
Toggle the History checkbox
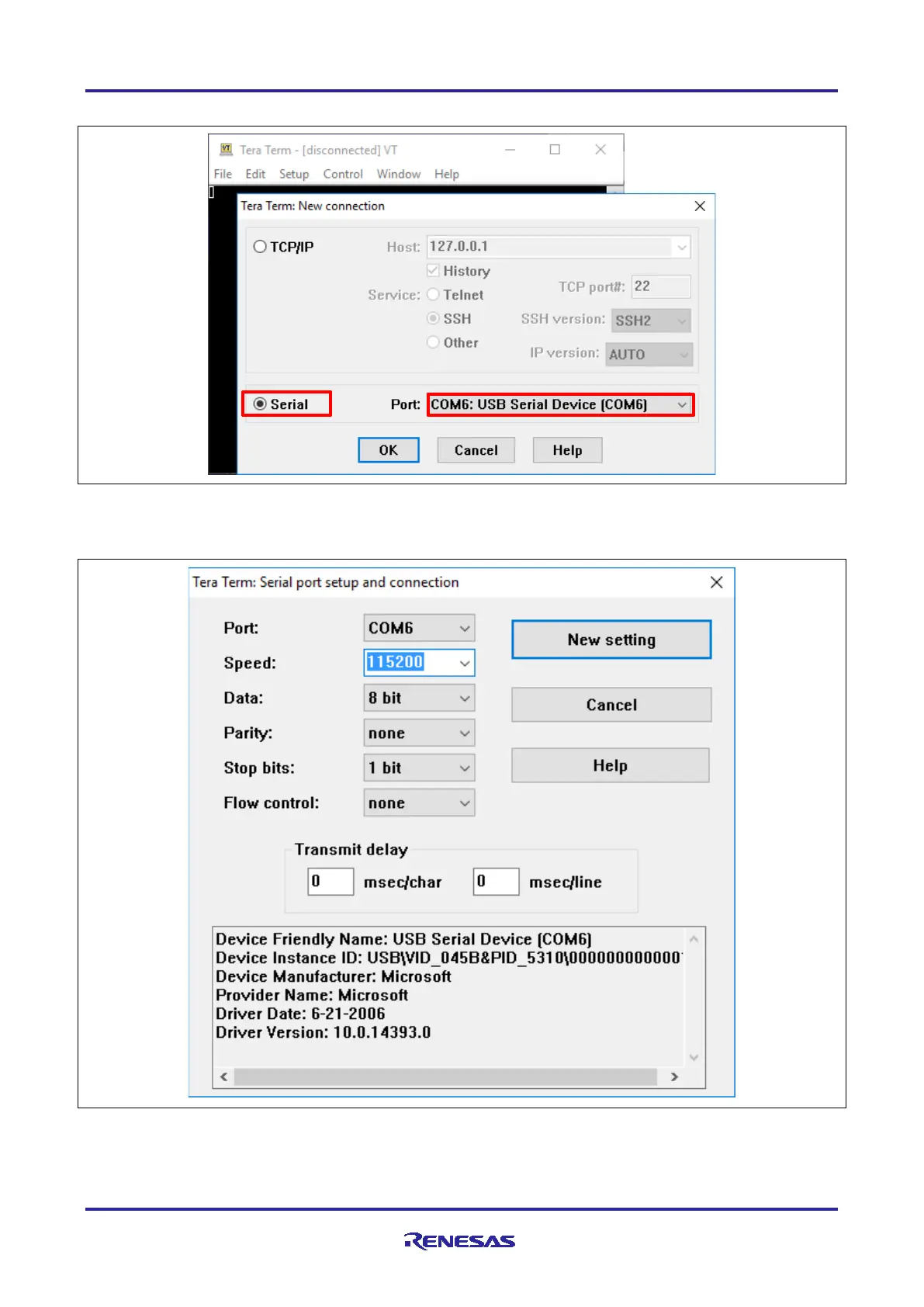click(459, 271)
